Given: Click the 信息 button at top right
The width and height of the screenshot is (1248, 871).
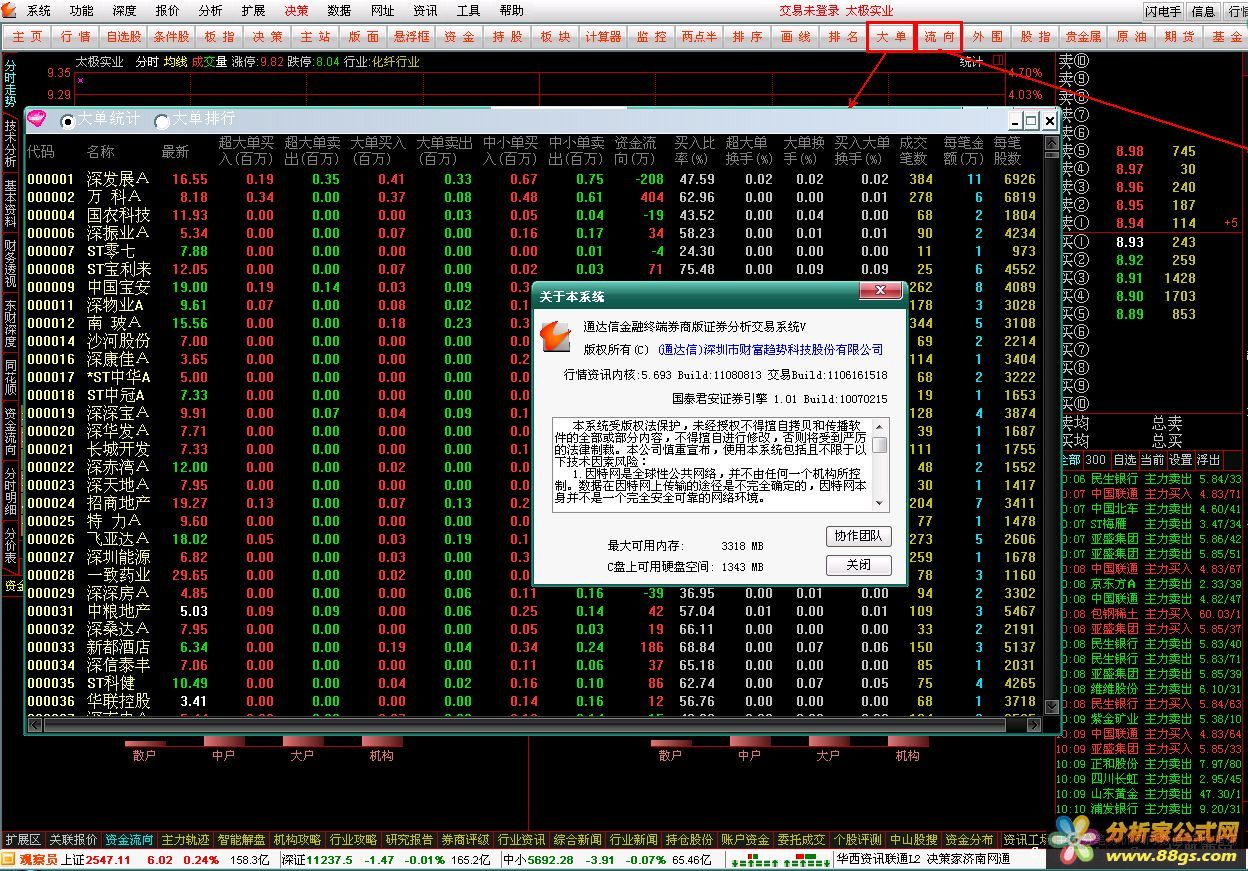Looking at the screenshot, I should (1203, 11).
